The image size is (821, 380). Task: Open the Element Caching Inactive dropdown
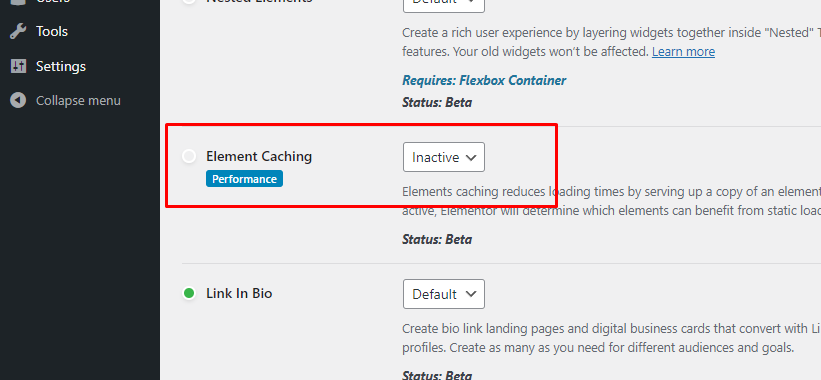coord(444,157)
